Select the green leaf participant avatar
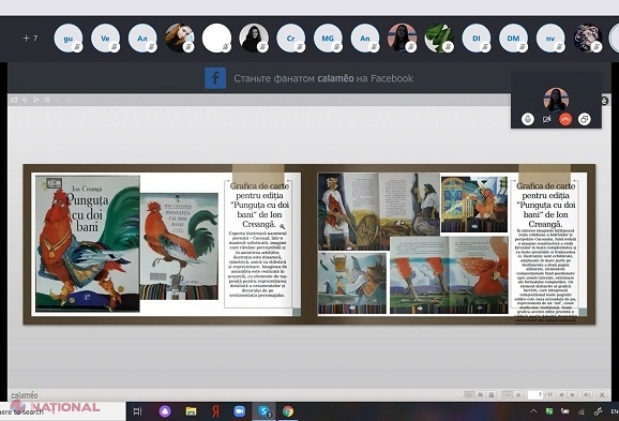 click(439, 38)
